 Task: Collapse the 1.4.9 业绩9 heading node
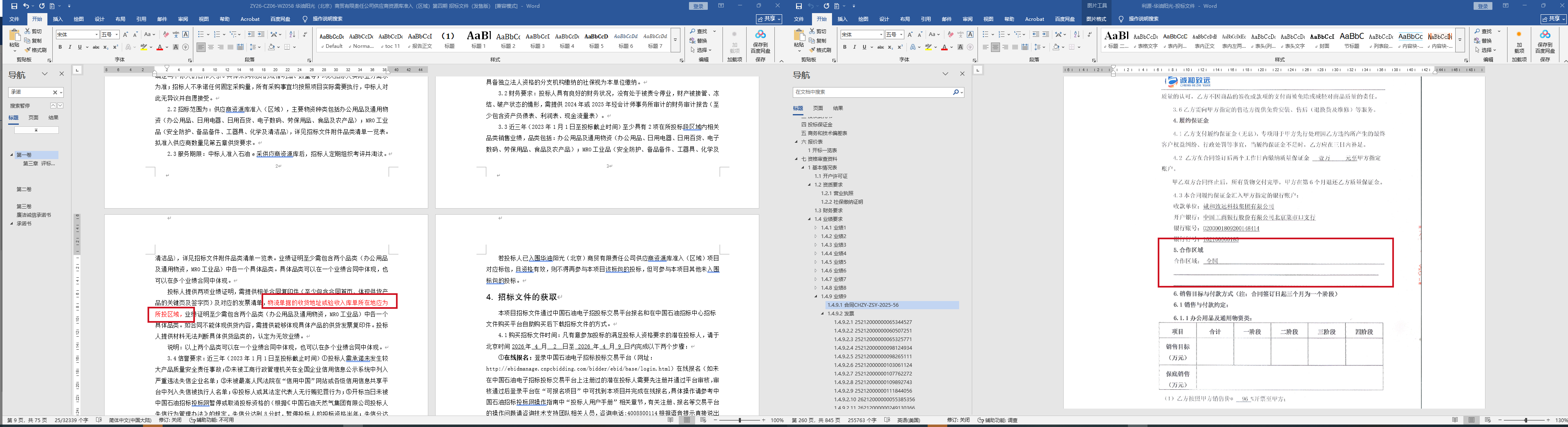(x=816, y=297)
